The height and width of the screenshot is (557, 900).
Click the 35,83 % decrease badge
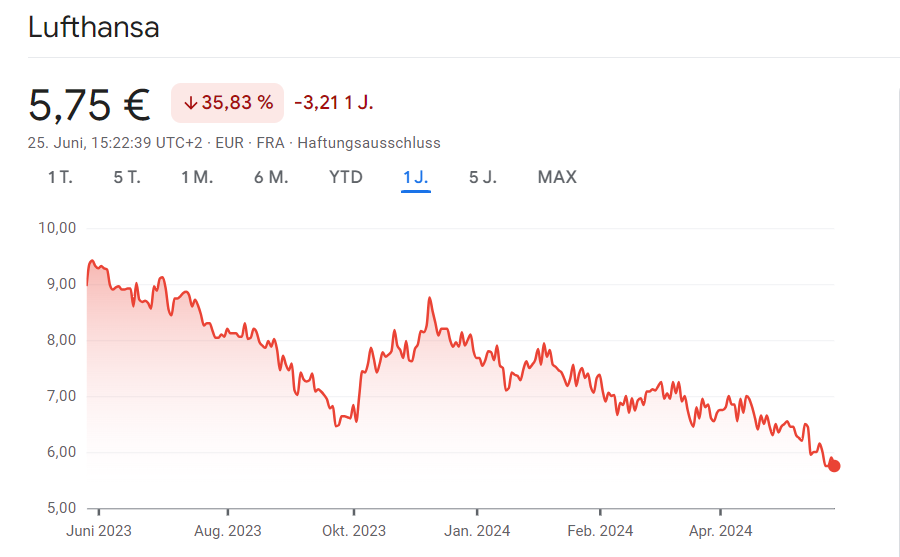pyautogui.click(x=227, y=103)
